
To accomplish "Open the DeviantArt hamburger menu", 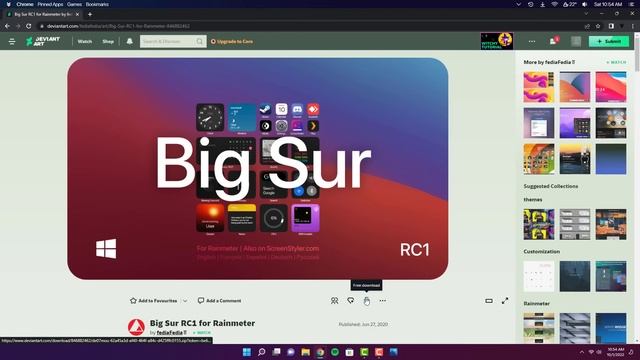I will click(12, 41).
